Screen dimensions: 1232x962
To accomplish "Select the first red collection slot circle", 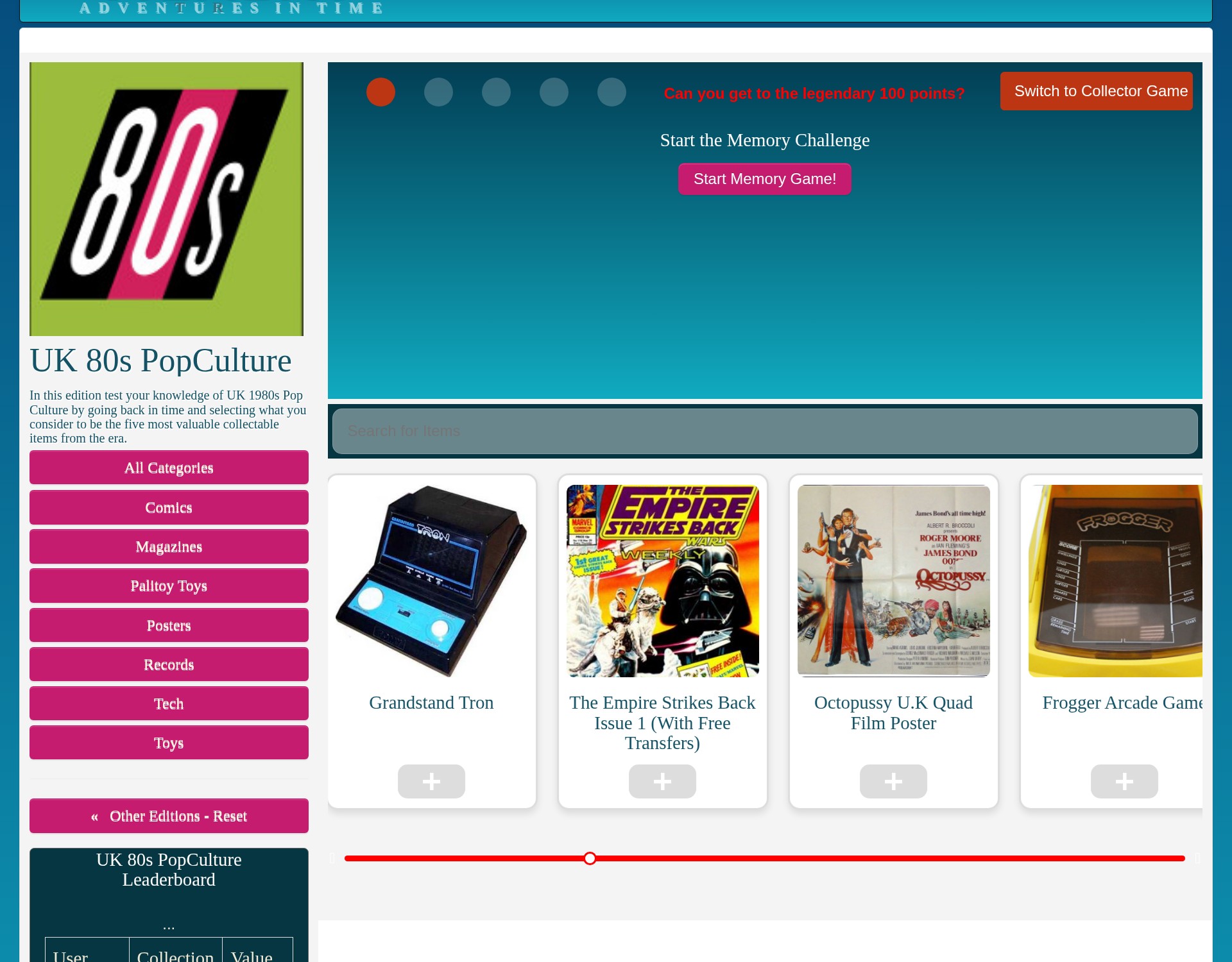I will pos(381,92).
